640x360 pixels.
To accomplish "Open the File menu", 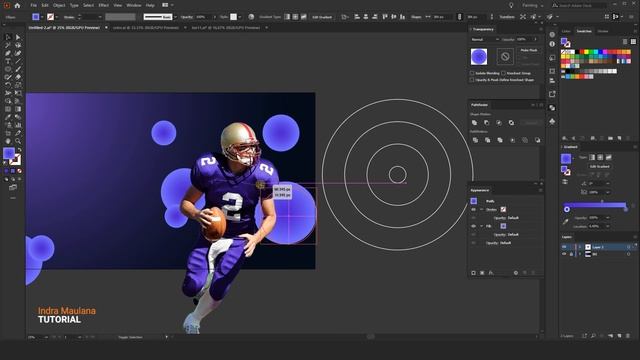I will [33, 5].
